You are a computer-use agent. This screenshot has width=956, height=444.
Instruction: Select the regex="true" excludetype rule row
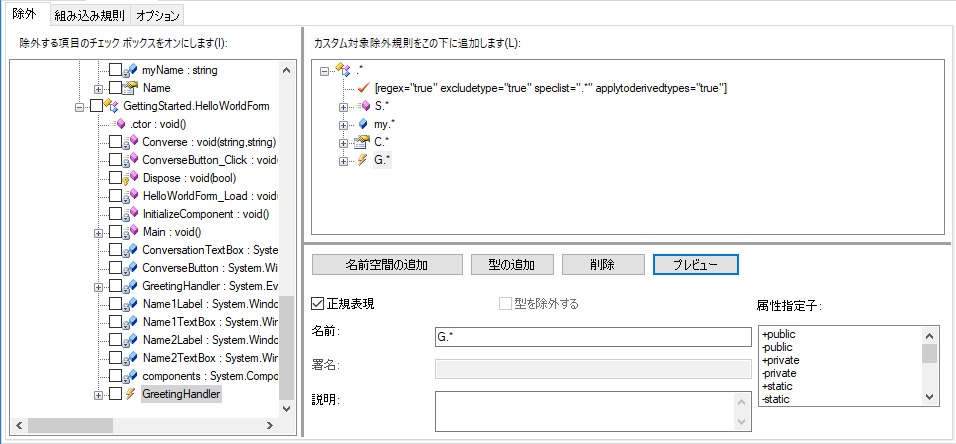[551, 88]
